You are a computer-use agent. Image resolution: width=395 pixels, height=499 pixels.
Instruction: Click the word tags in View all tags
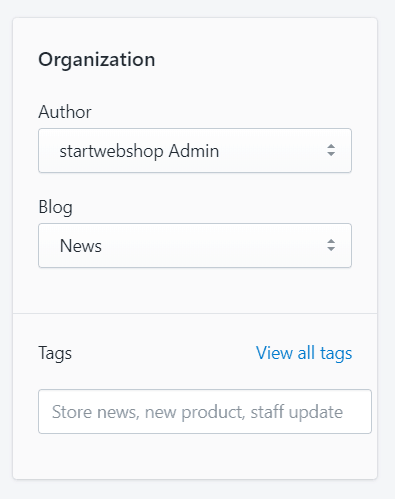[x=336, y=354]
